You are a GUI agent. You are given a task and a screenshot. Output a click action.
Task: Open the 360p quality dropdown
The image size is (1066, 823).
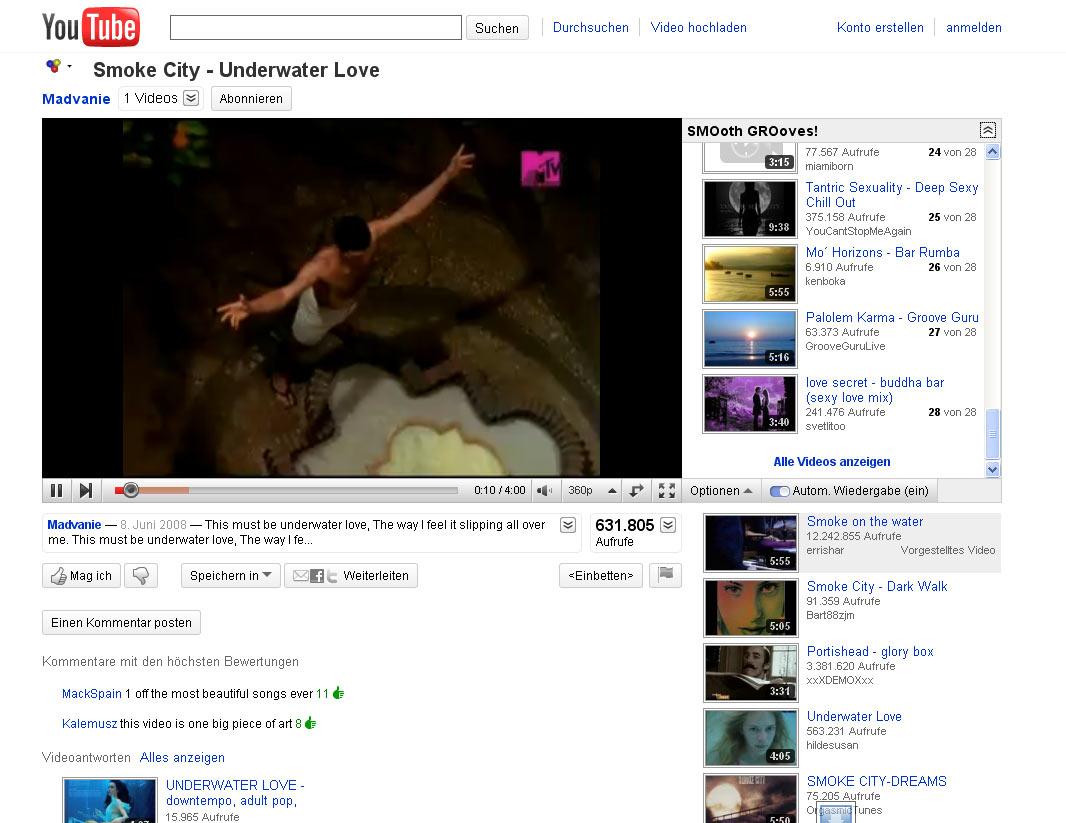(587, 490)
